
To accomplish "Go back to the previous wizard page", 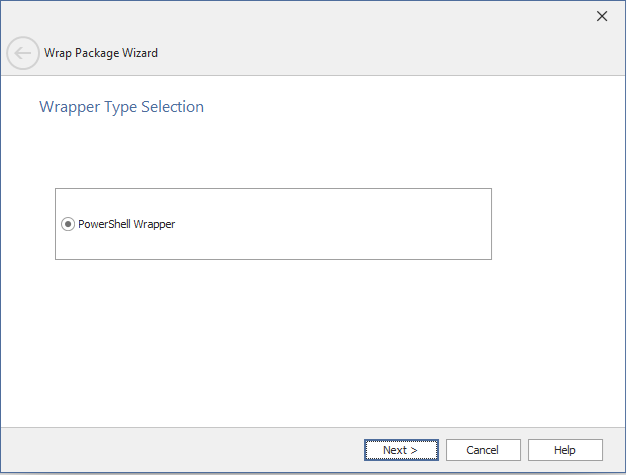I will [x=23, y=53].
